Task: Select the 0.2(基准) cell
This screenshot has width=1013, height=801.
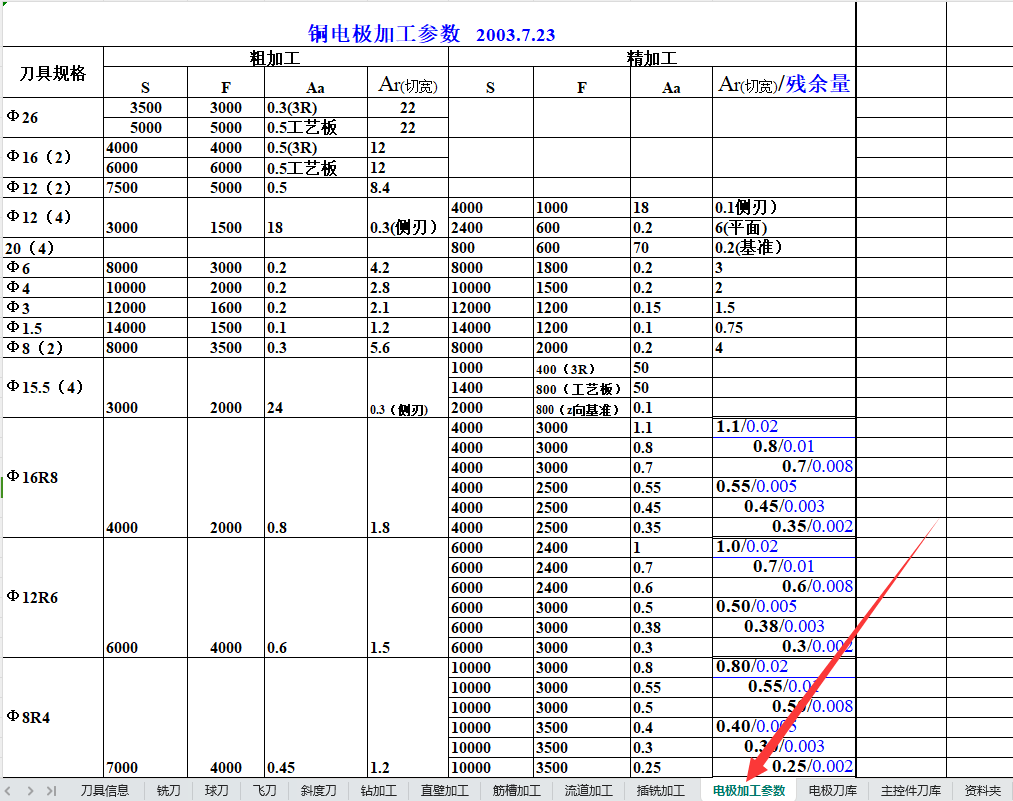Action: [x=784, y=248]
